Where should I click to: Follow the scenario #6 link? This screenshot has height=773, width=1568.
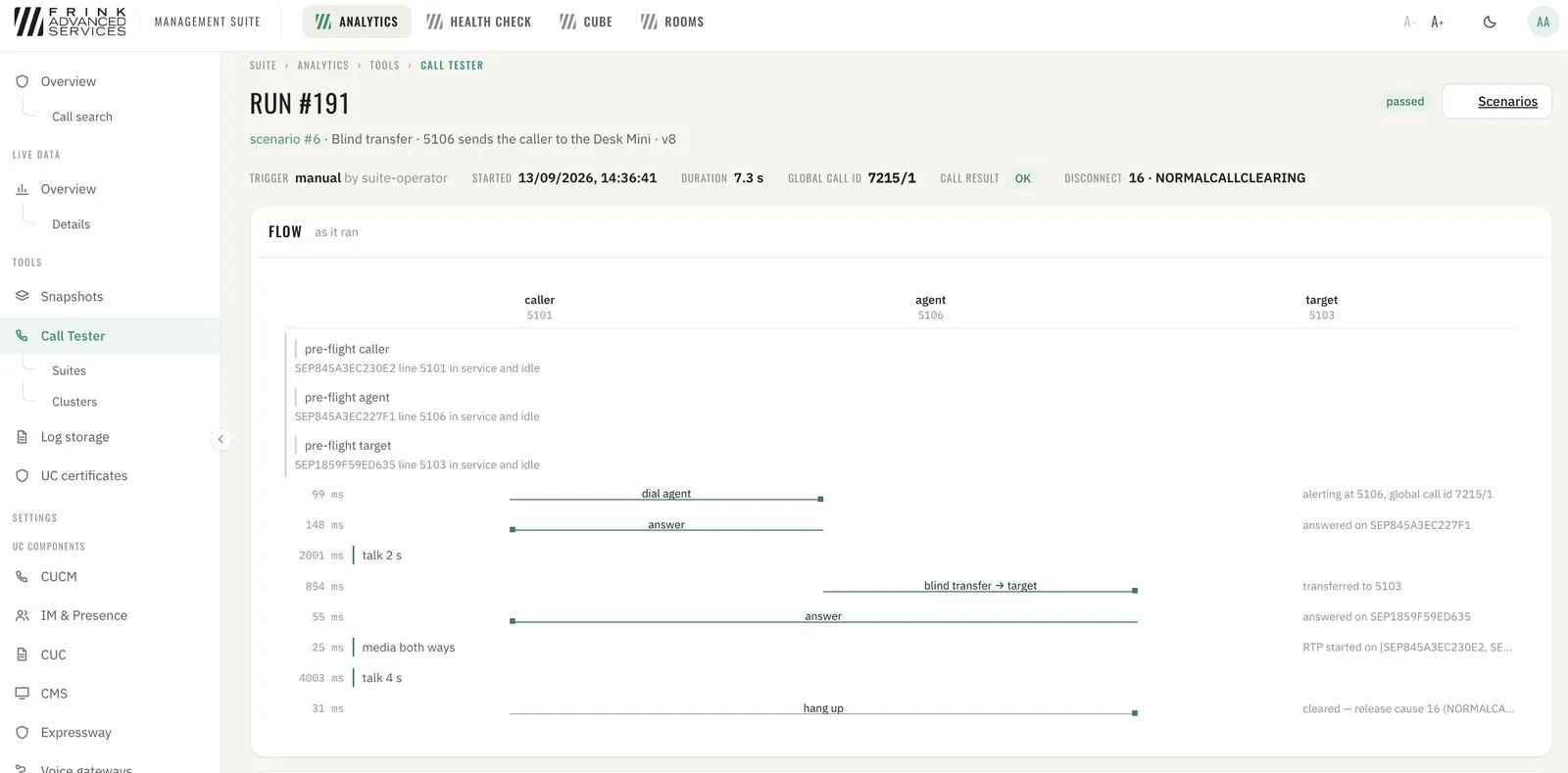click(285, 139)
